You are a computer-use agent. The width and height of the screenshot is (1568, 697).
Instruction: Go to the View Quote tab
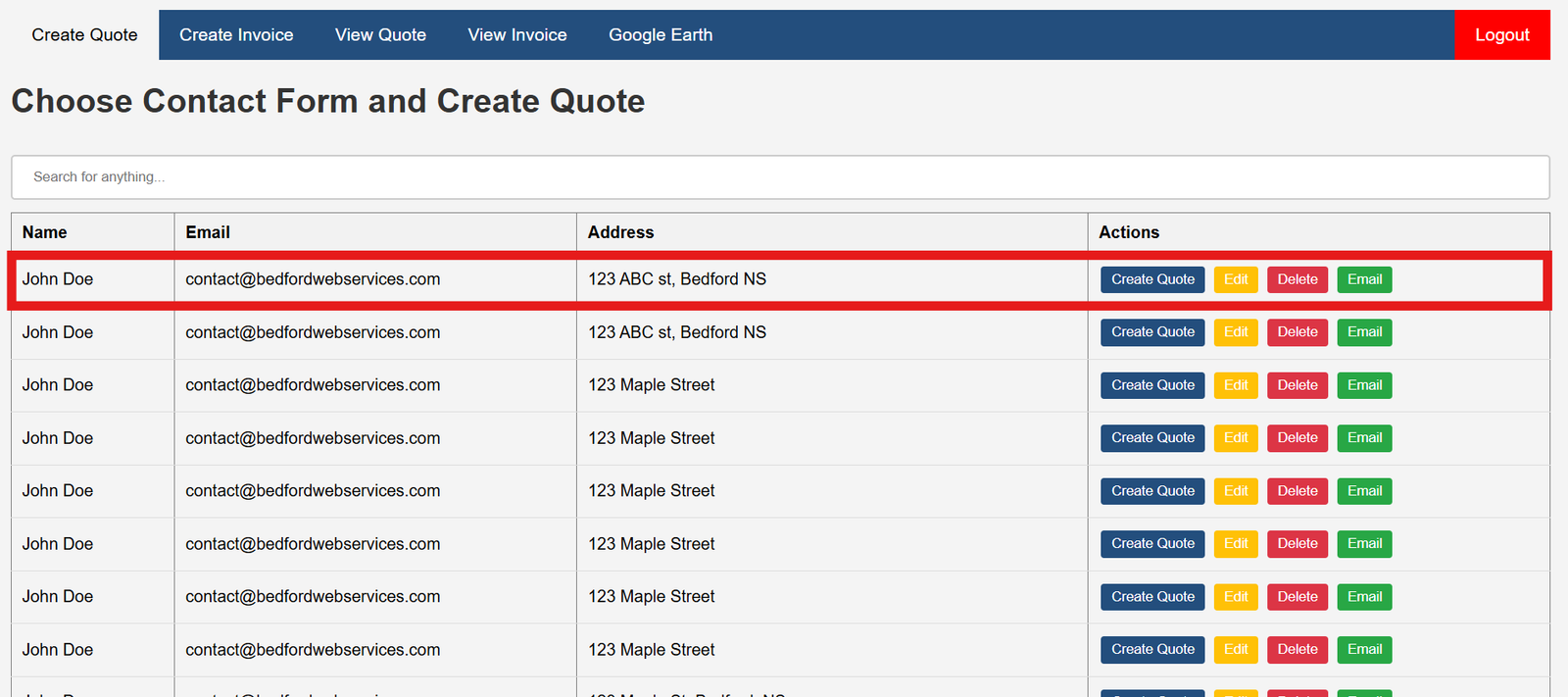[x=380, y=35]
